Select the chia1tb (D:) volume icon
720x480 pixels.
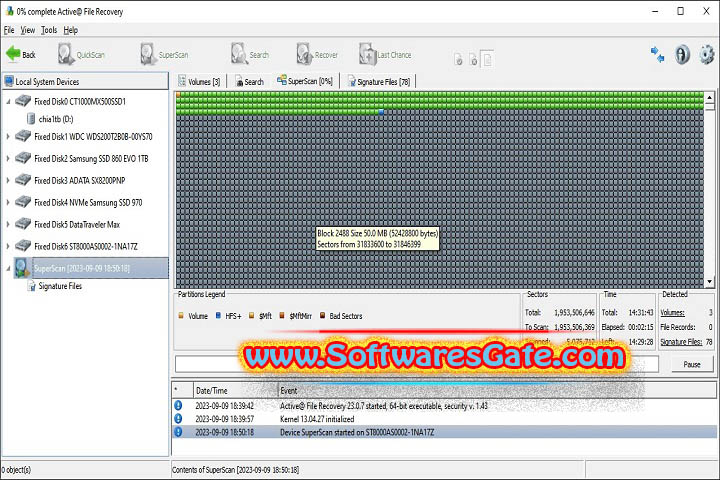click(x=31, y=119)
